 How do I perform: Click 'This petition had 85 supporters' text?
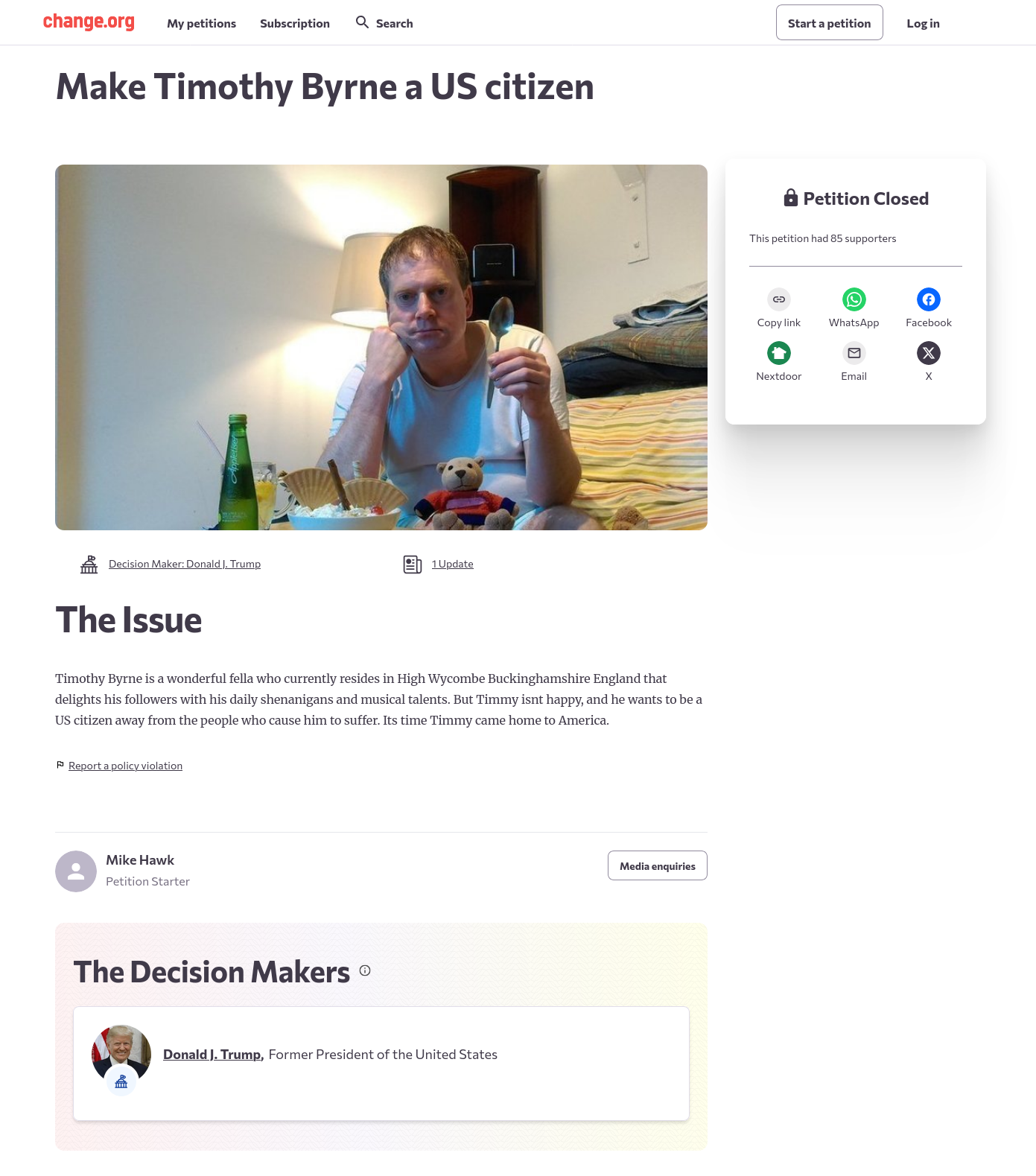[823, 238]
